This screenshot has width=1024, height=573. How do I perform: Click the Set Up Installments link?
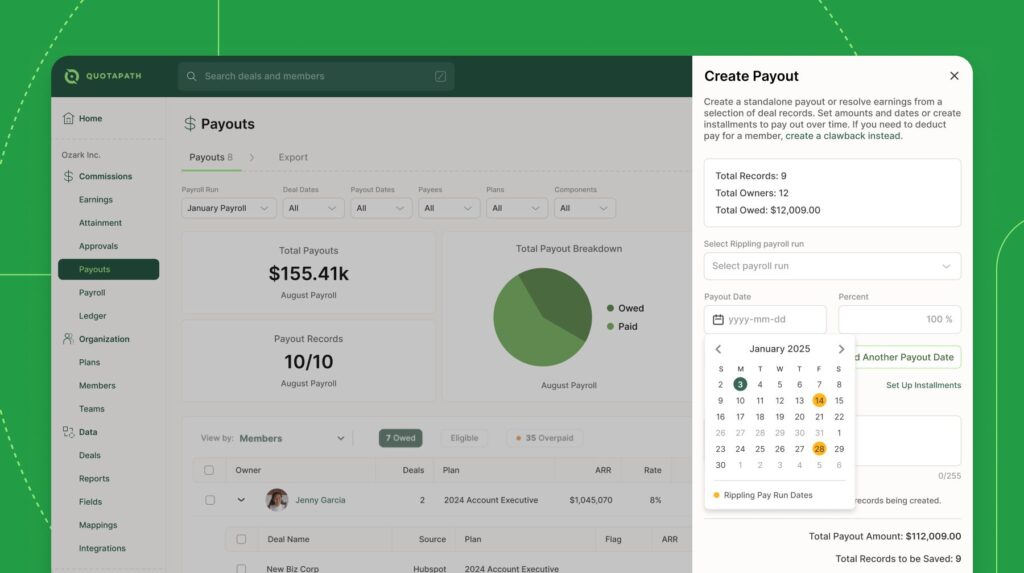tap(923, 385)
